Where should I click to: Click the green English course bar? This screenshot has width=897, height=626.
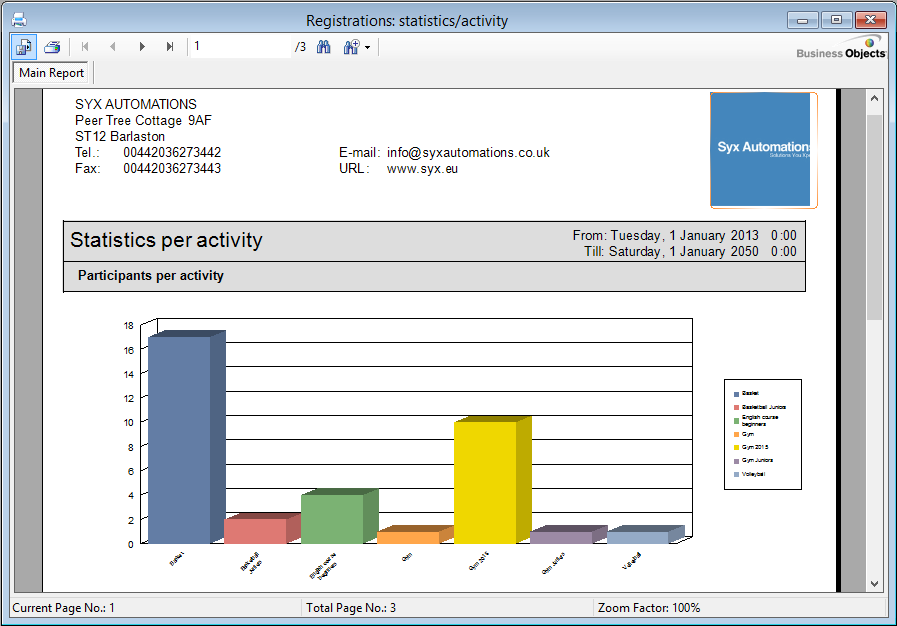coord(331,517)
